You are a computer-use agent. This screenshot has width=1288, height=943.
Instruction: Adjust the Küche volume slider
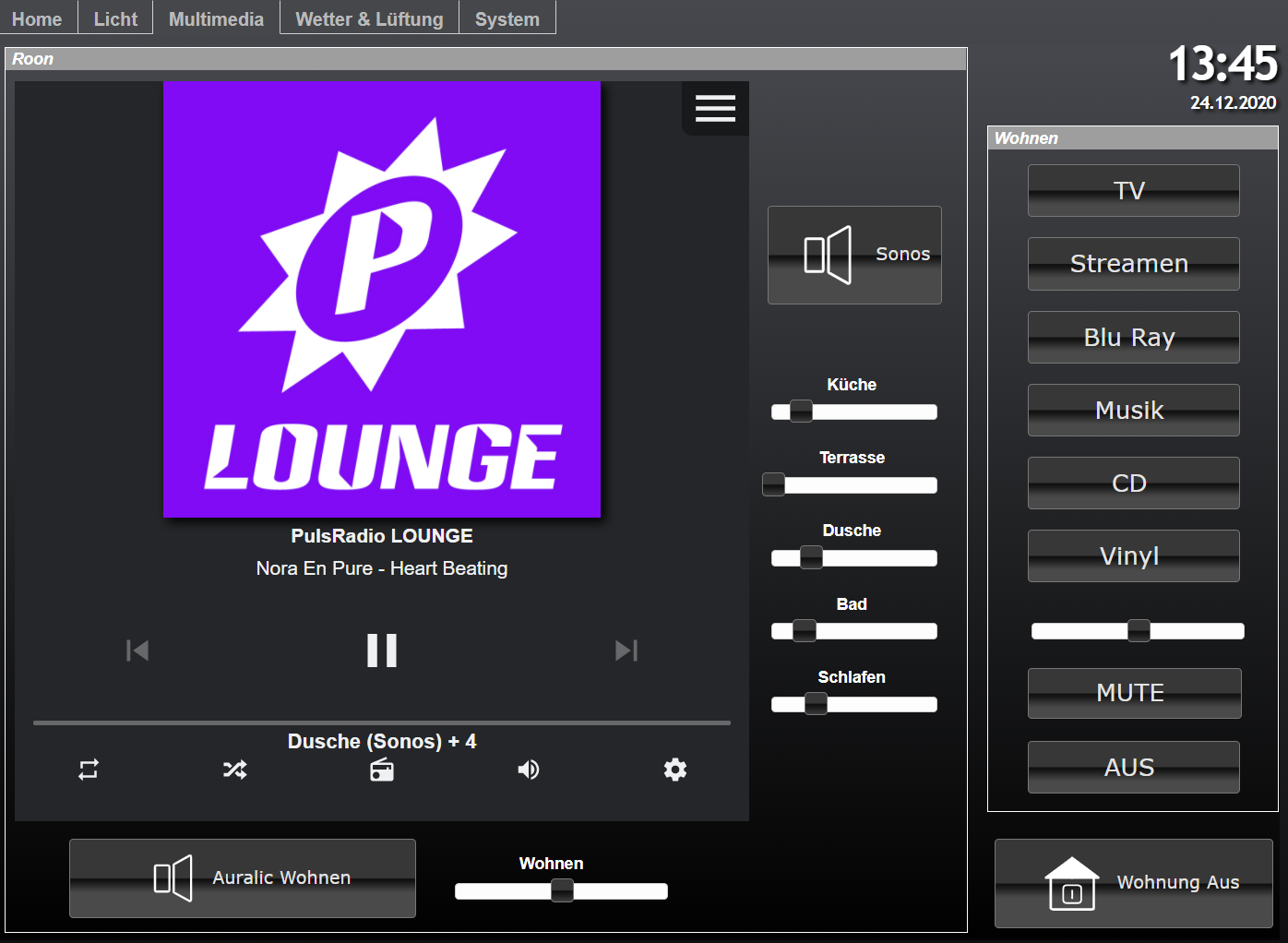854,412
